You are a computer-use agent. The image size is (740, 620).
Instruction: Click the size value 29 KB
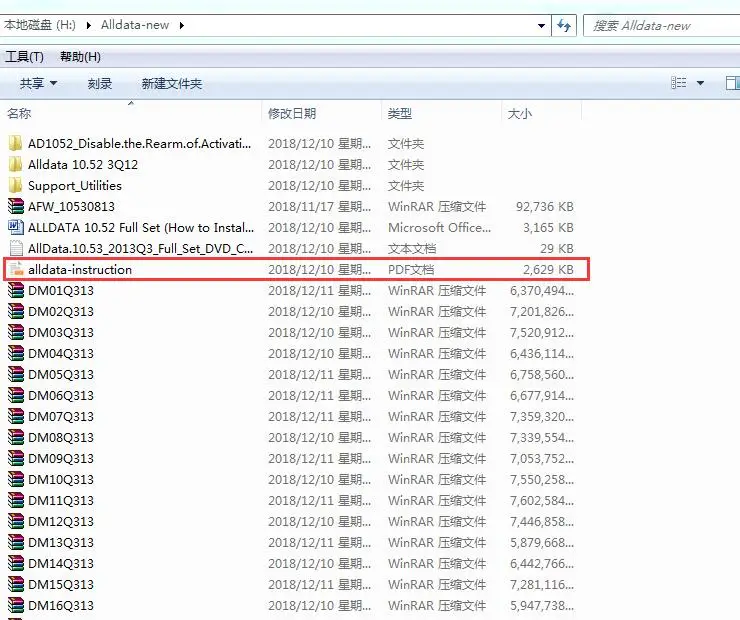click(557, 248)
